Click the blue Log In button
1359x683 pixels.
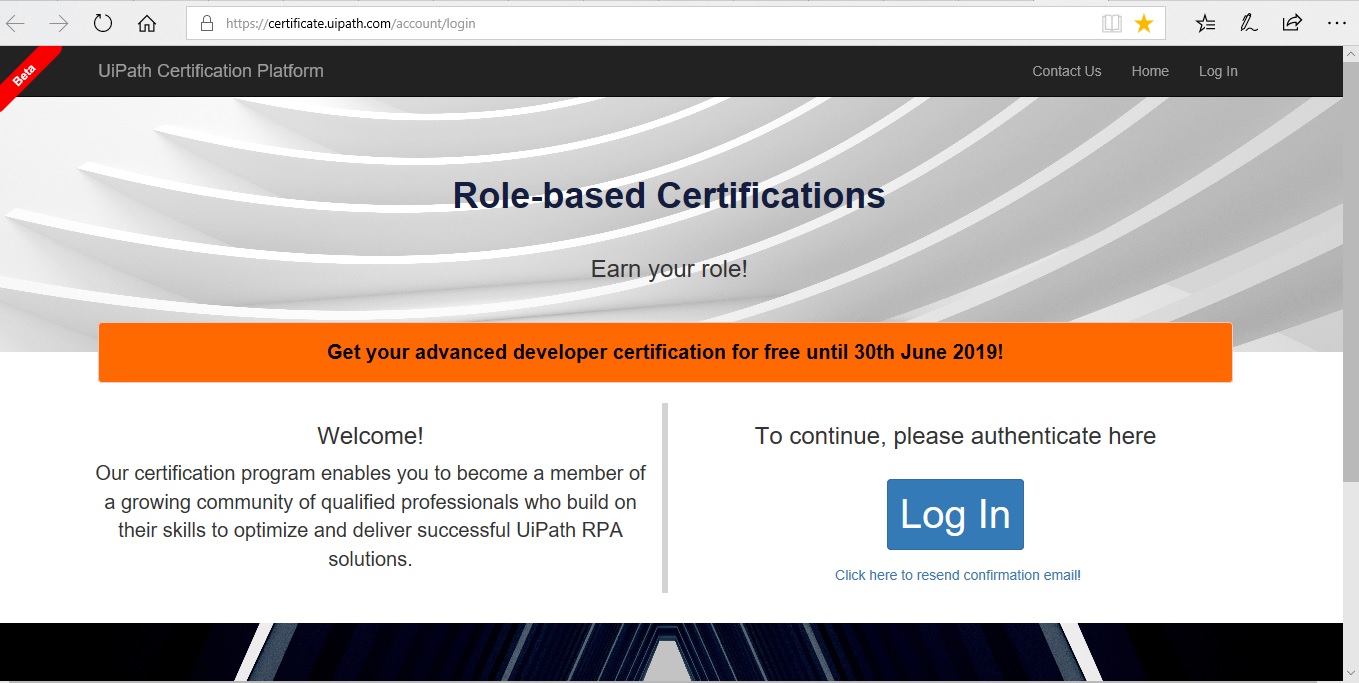point(955,514)
